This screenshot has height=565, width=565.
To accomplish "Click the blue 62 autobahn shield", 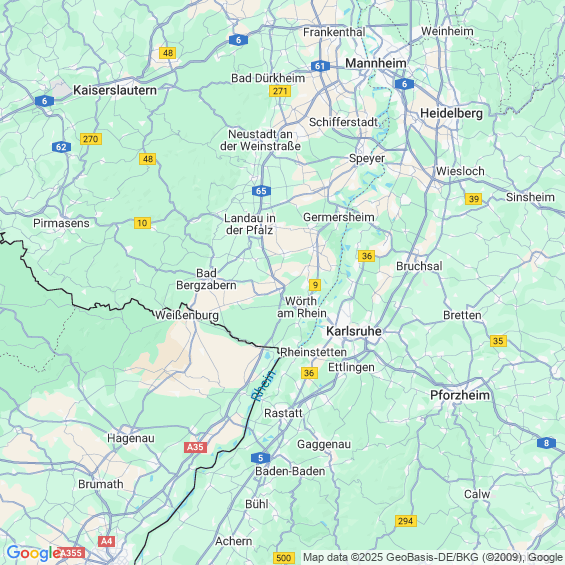I will 61,147.
